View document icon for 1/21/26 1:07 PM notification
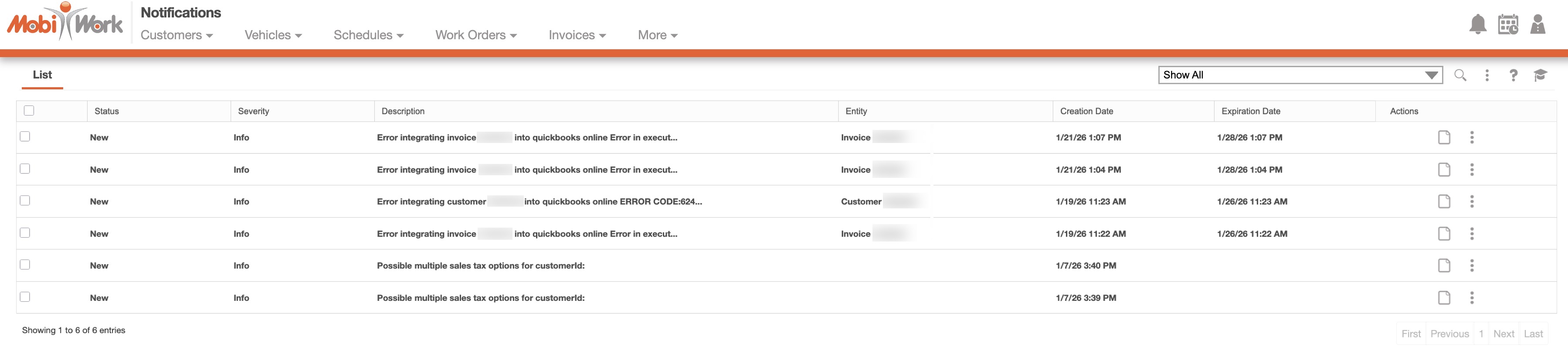 [x=1444, y=138]
